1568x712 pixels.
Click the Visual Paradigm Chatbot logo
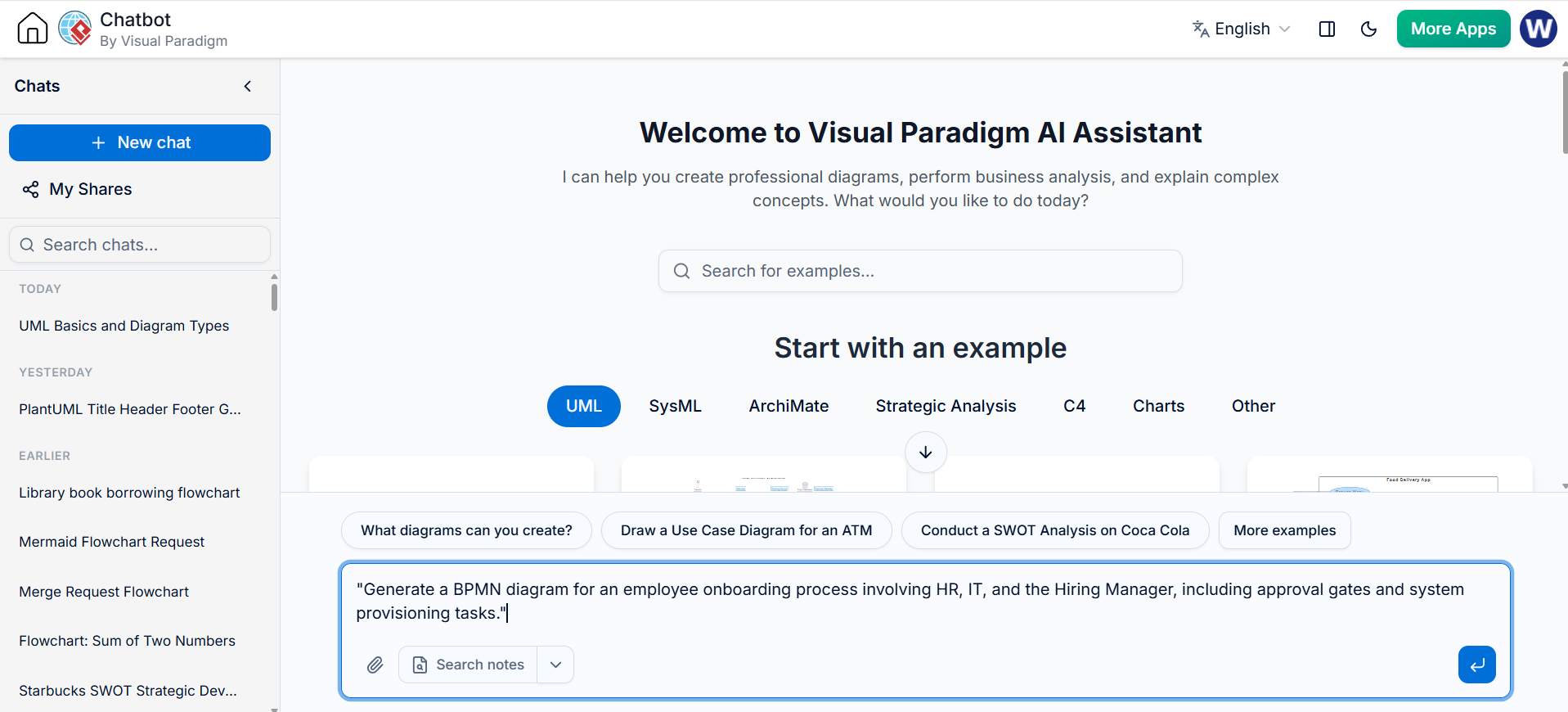click(x=75, y=29)
